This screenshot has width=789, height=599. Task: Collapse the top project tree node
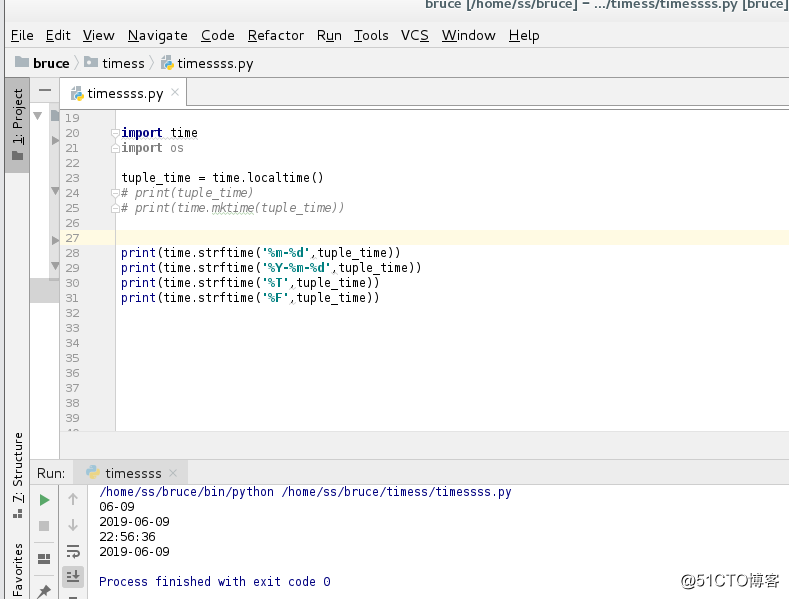[x=38, y=116]
